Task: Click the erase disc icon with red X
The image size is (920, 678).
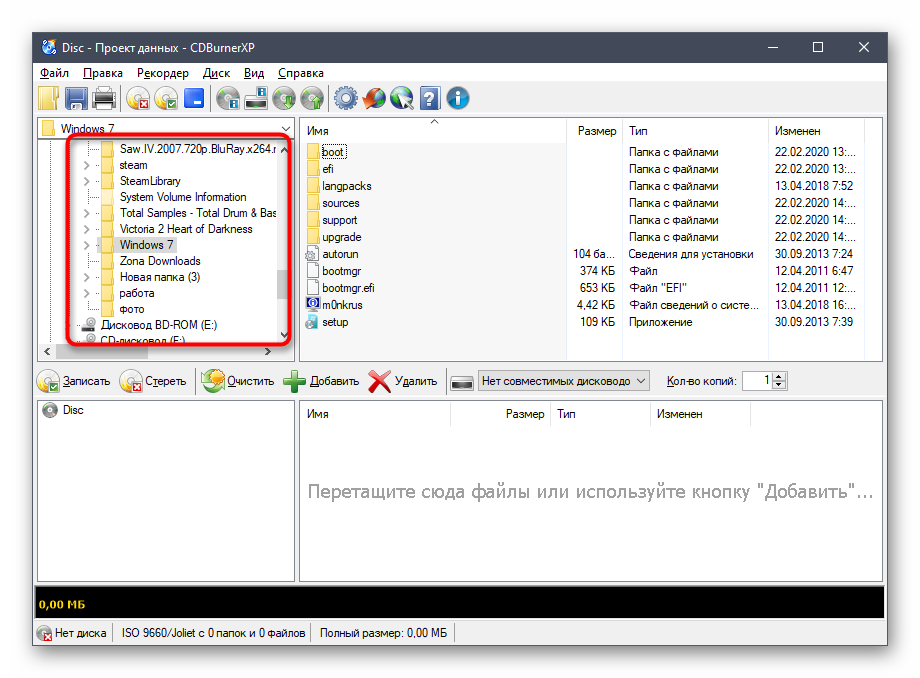Action: pos(138,98)
